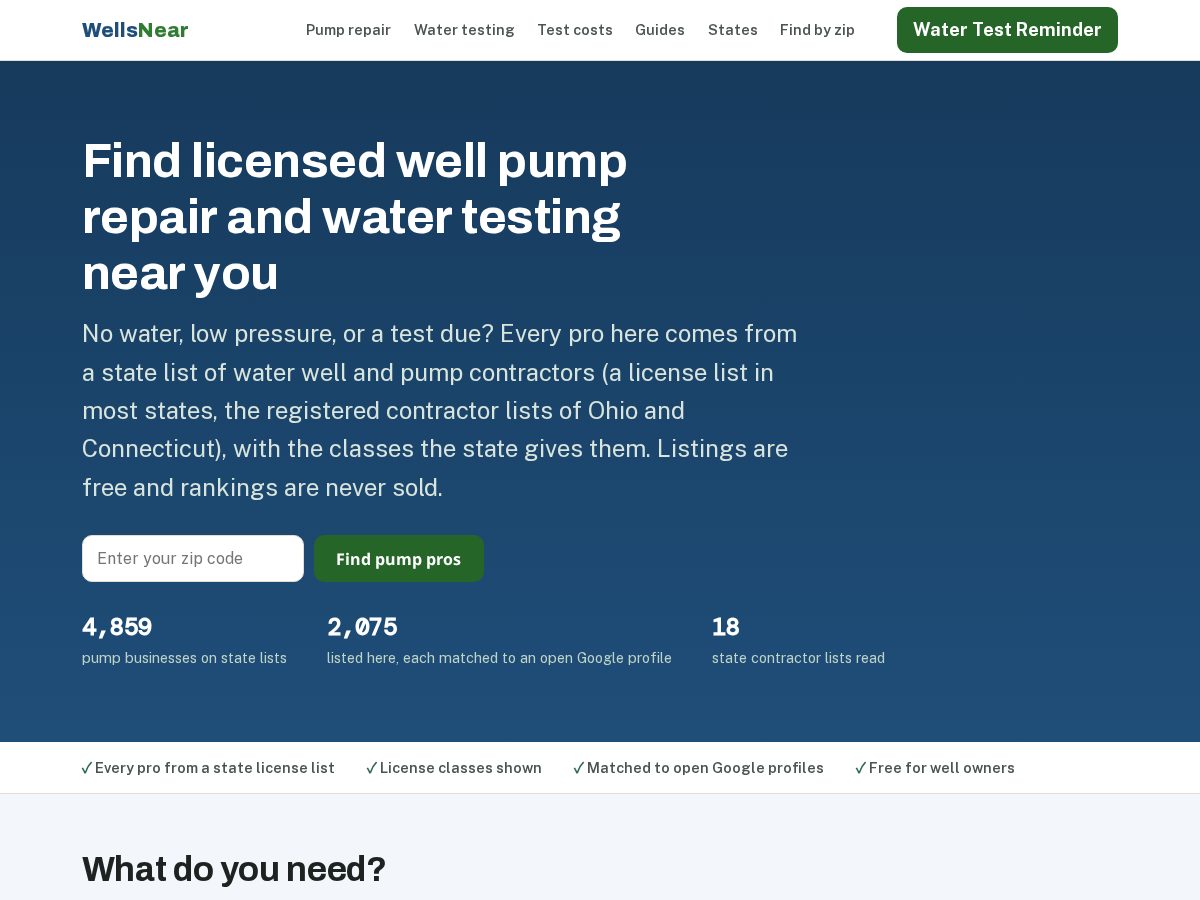Open Water testing nav link
This screenshot has width=1200, height=900.
point(464,30)
